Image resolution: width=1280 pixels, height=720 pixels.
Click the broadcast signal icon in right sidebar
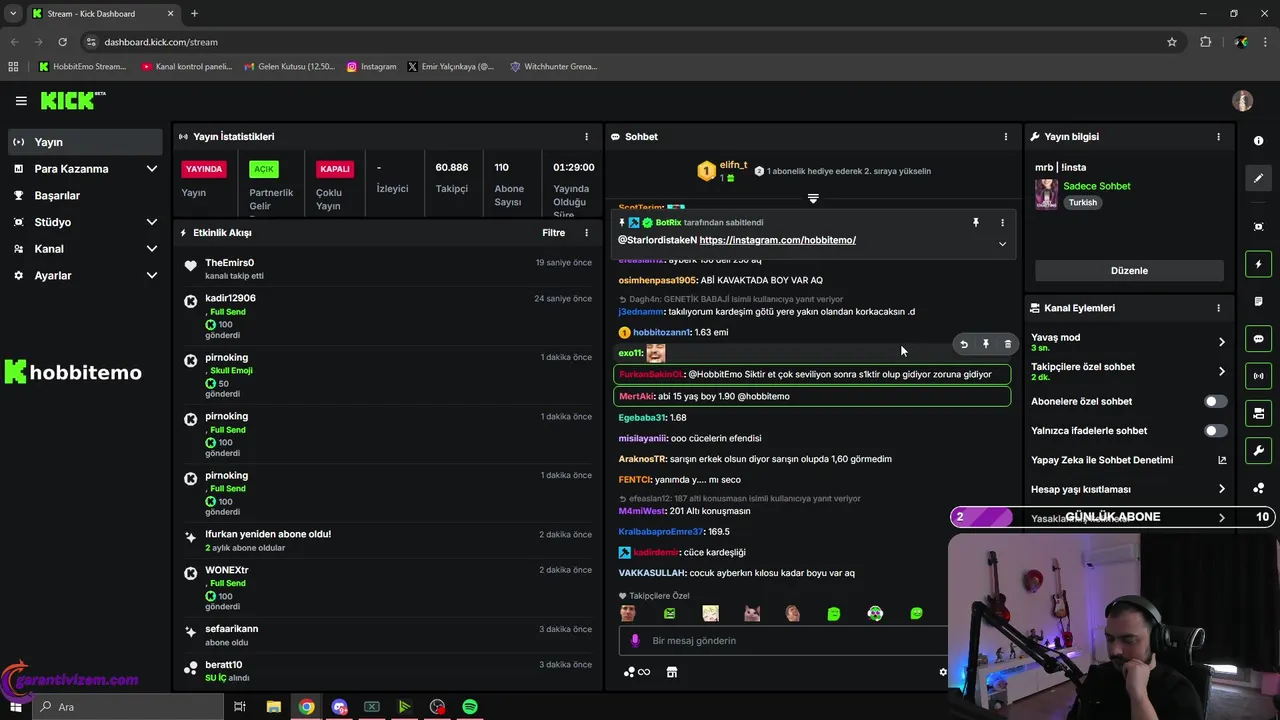[1259, 376]
